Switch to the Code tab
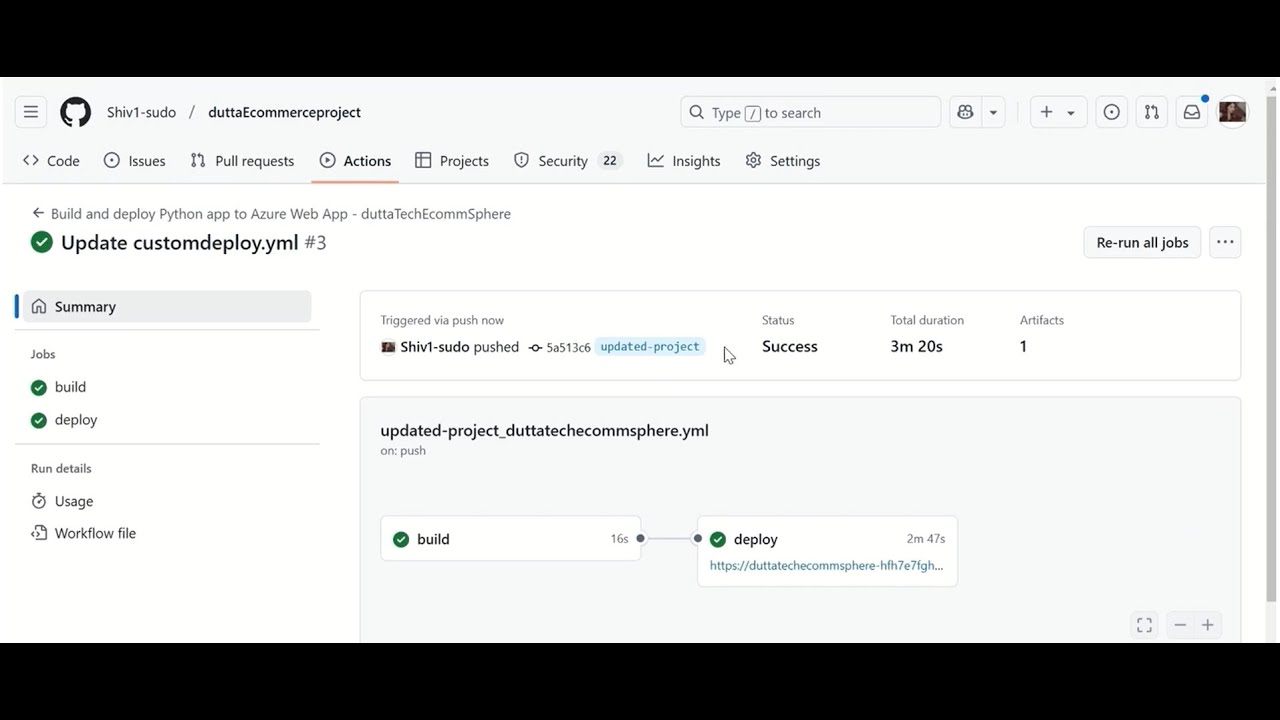 [x=51, y=160]
